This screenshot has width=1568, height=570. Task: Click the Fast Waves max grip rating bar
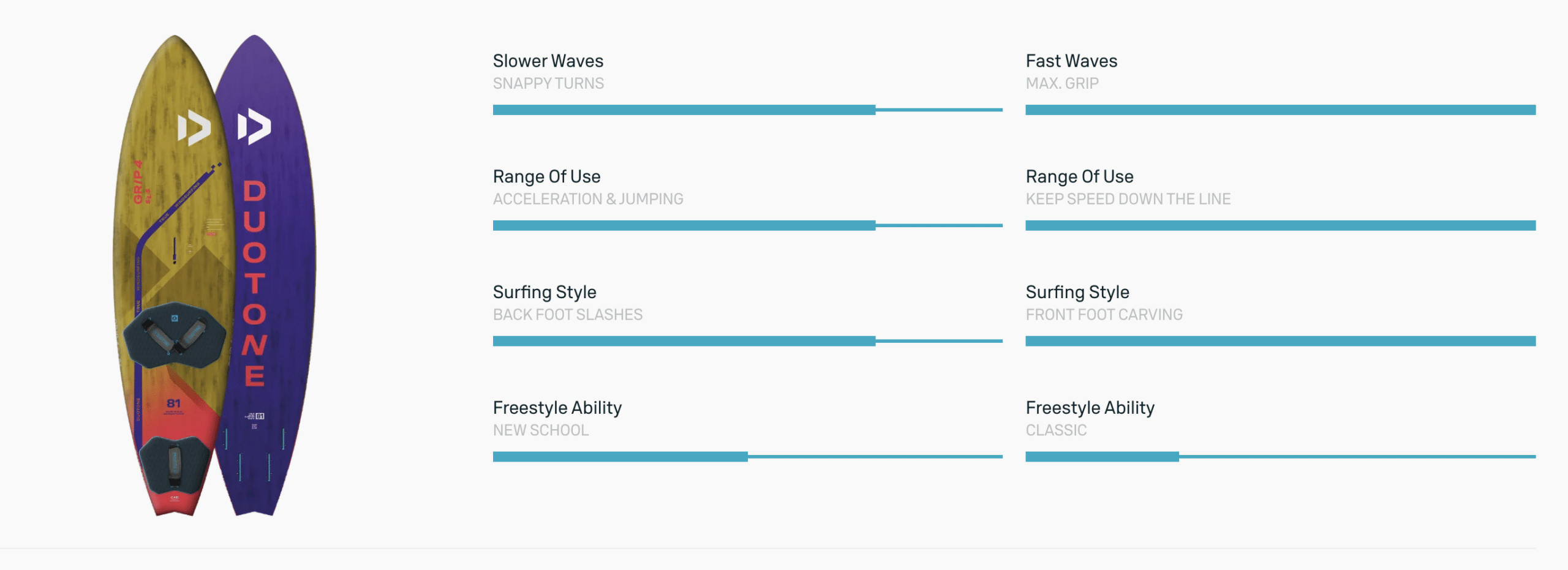pos(1280,110)
